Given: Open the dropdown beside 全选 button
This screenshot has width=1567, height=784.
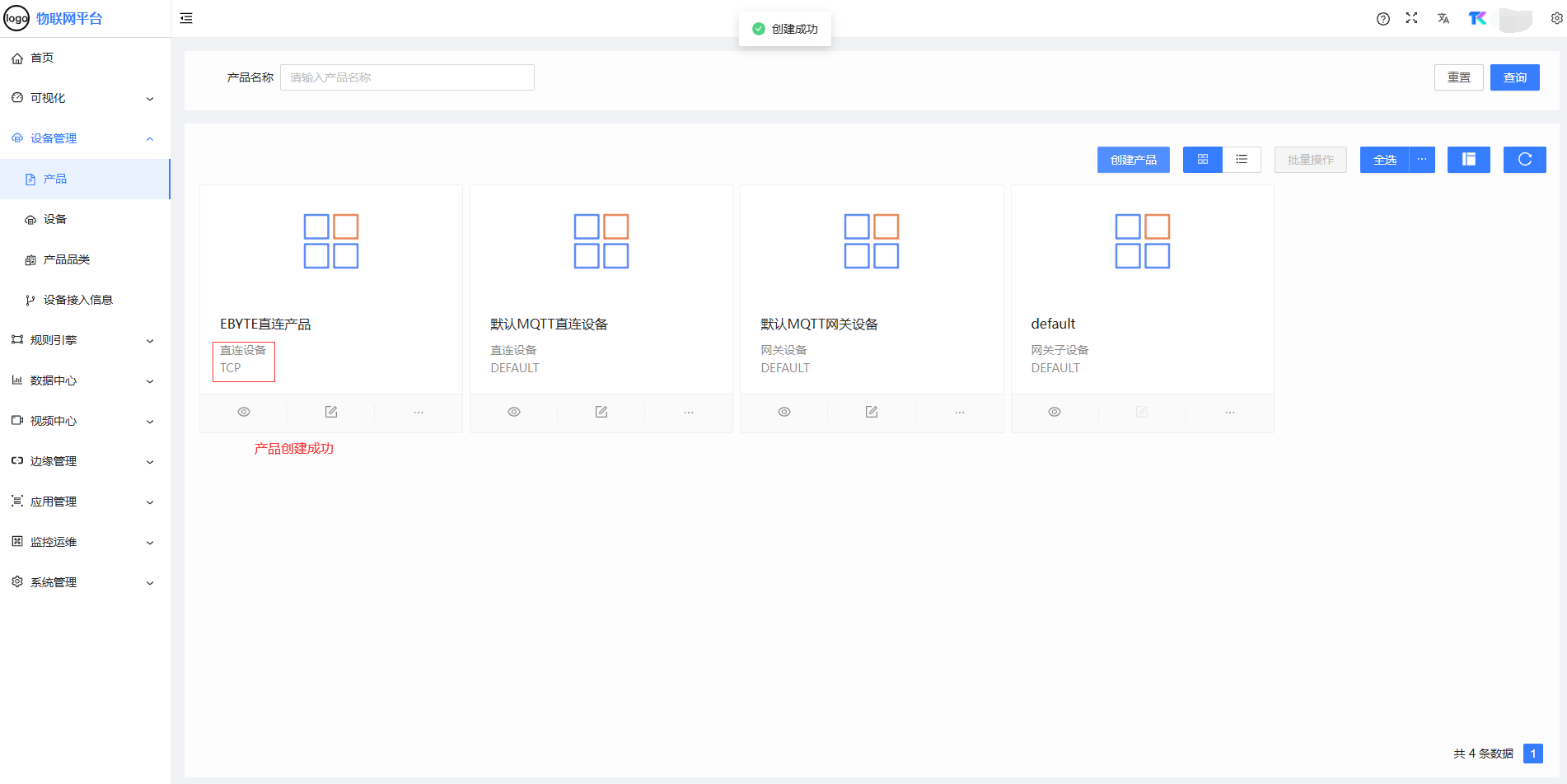Looking at the screenshot, I should pos(1422,160).
